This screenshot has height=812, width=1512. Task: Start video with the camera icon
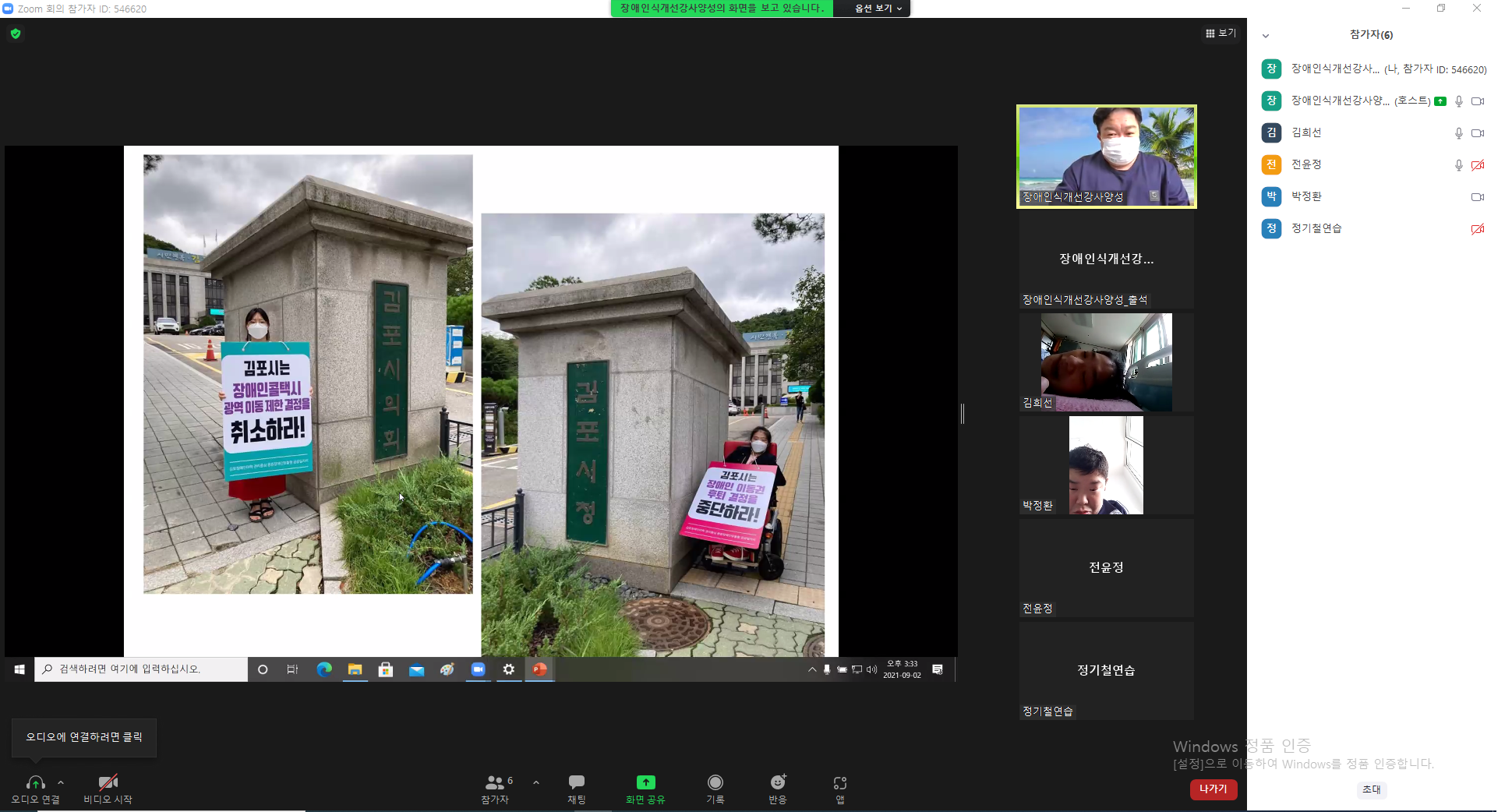[108, 782]
